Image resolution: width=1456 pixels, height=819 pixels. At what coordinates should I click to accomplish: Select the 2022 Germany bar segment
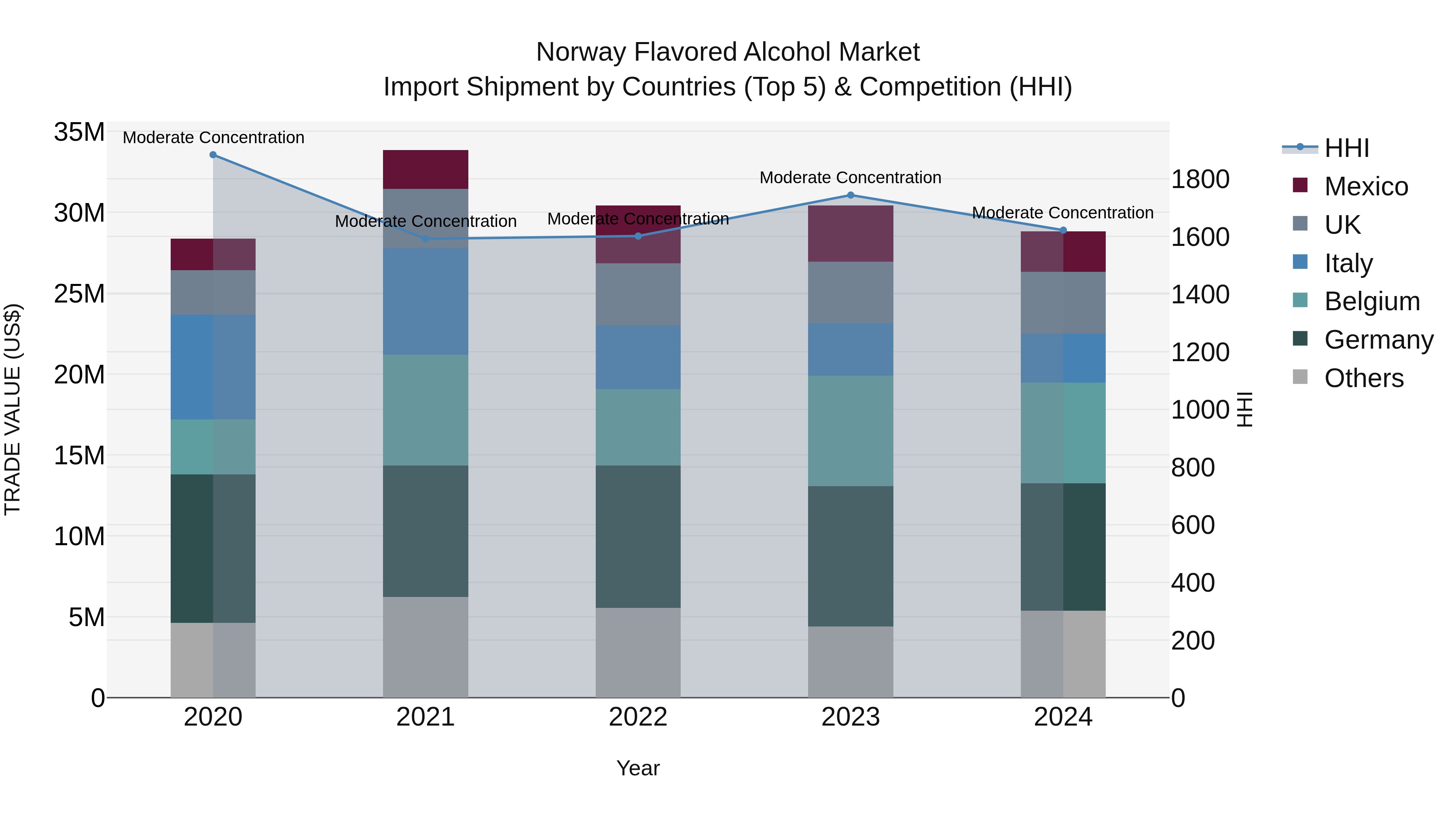[638, 537]
